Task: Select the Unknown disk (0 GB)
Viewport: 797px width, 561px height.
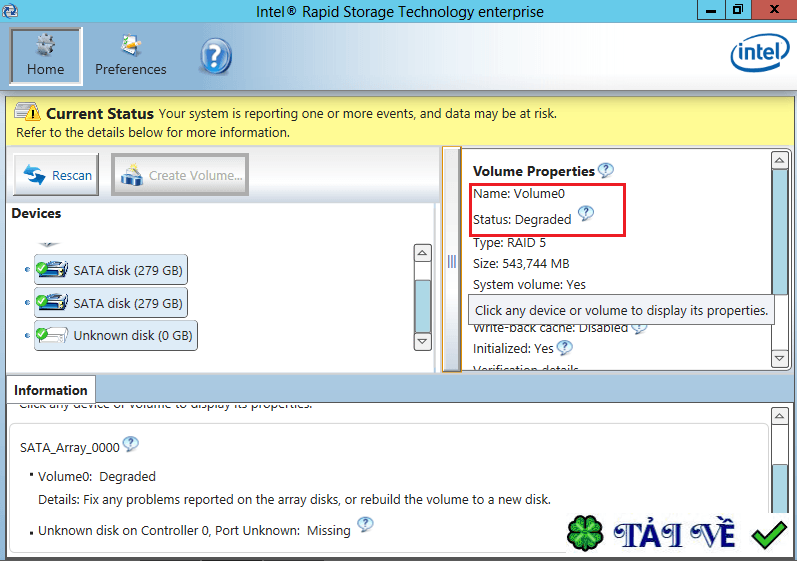Action: click(x=116, y=335)
